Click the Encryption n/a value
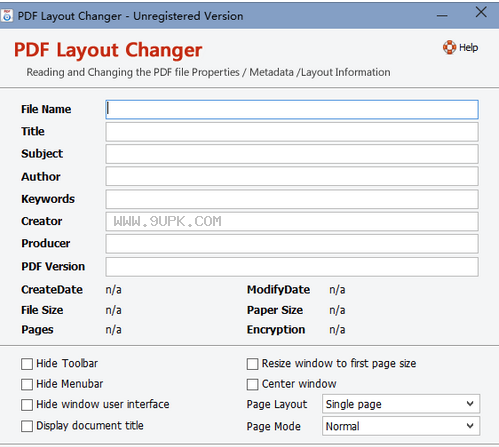Viewport: 499px width, 447px height. coord(337,330)
